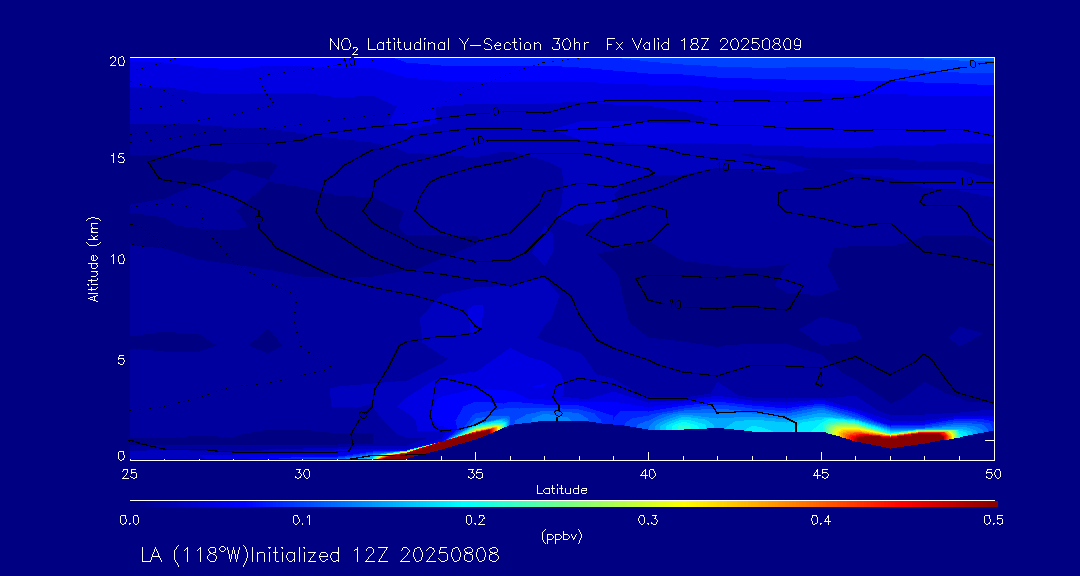The height and width of the screenshot is (576, 1080).
Task: Click the "Latitude" x-axis label
Action: pos(561,490)
